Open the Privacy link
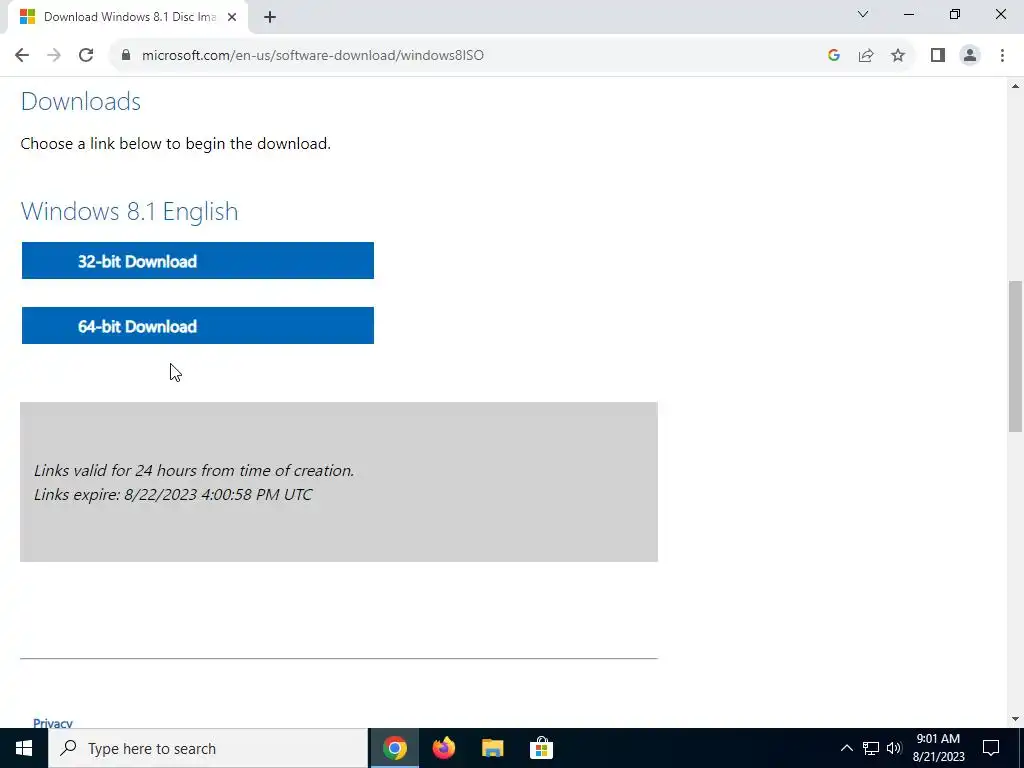 [x=53, y=723]
